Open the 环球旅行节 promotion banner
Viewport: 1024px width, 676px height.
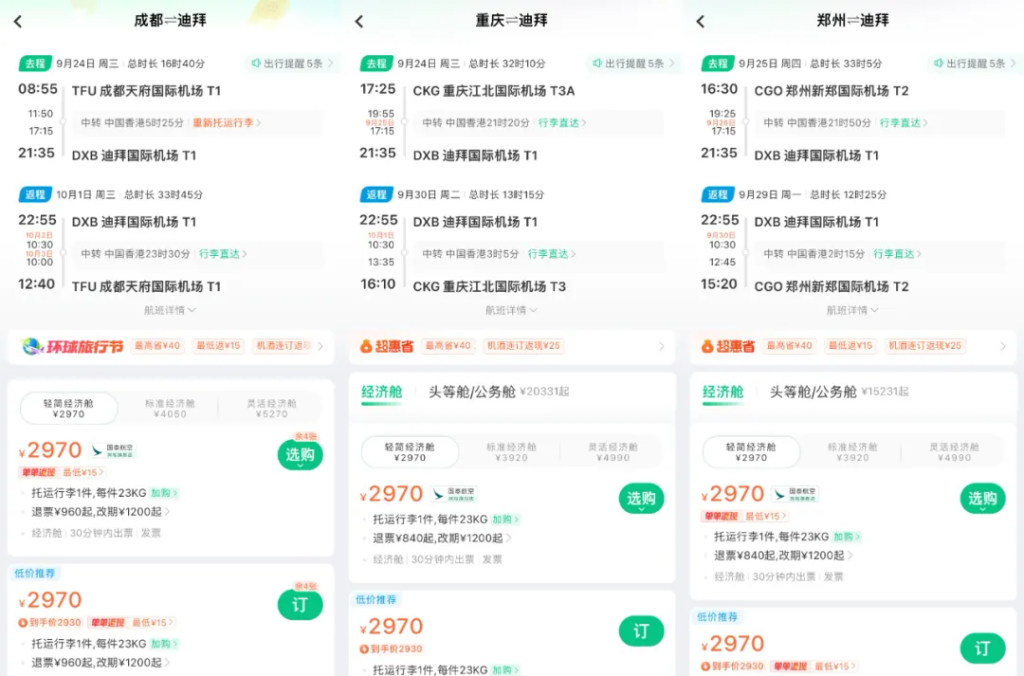[x=170, y=346]
